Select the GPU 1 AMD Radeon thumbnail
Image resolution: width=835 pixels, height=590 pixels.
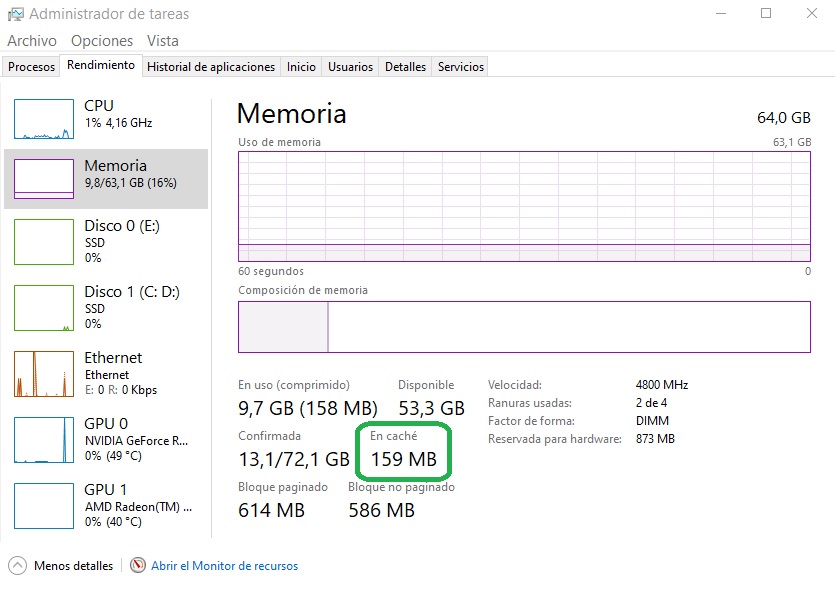coord(44,506)
